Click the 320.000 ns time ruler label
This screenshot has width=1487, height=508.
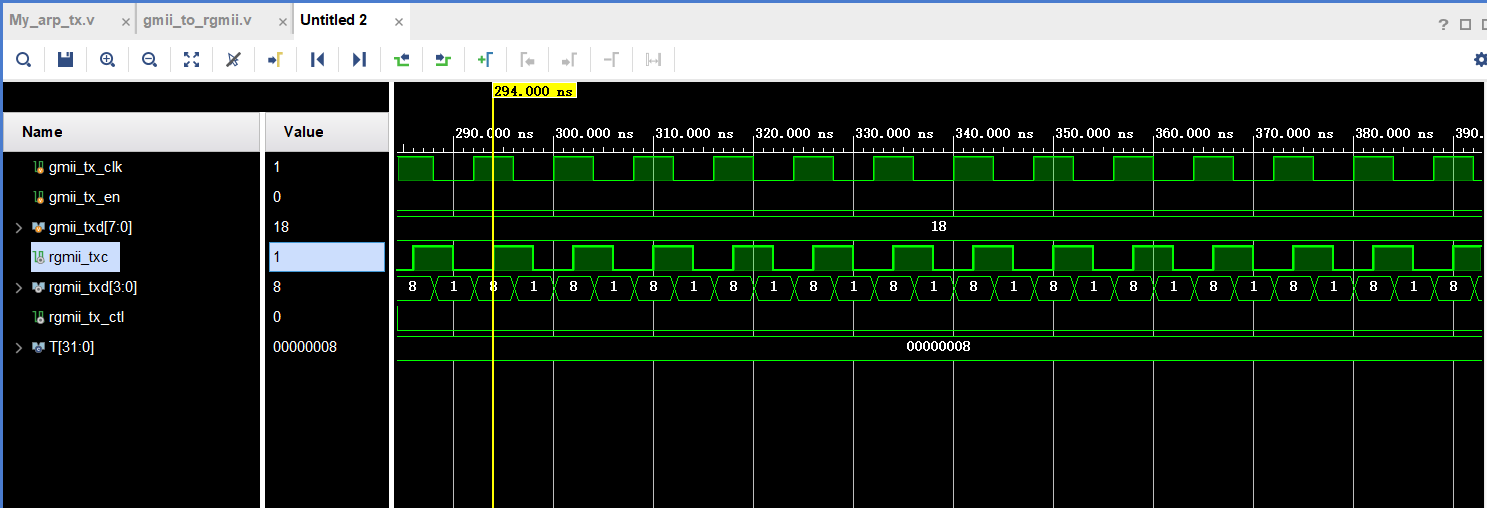794,133
